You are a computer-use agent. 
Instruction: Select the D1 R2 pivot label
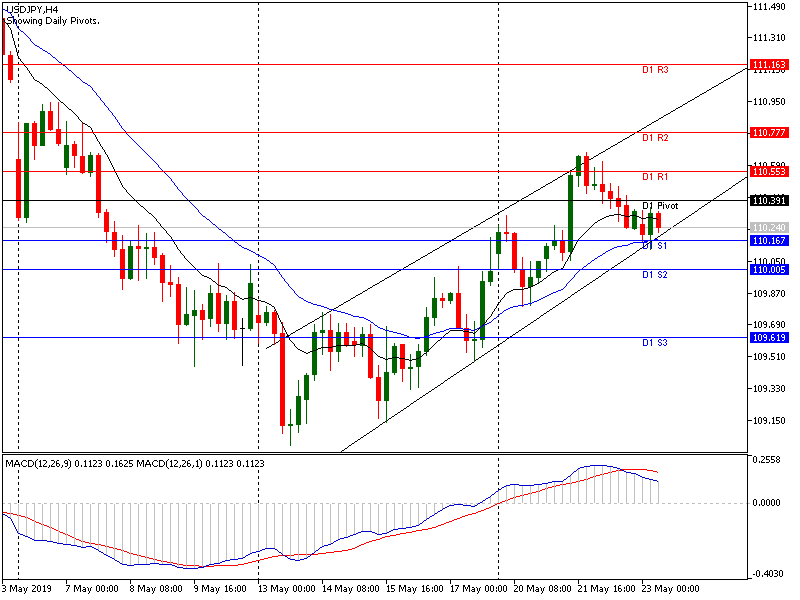(655, 138)
